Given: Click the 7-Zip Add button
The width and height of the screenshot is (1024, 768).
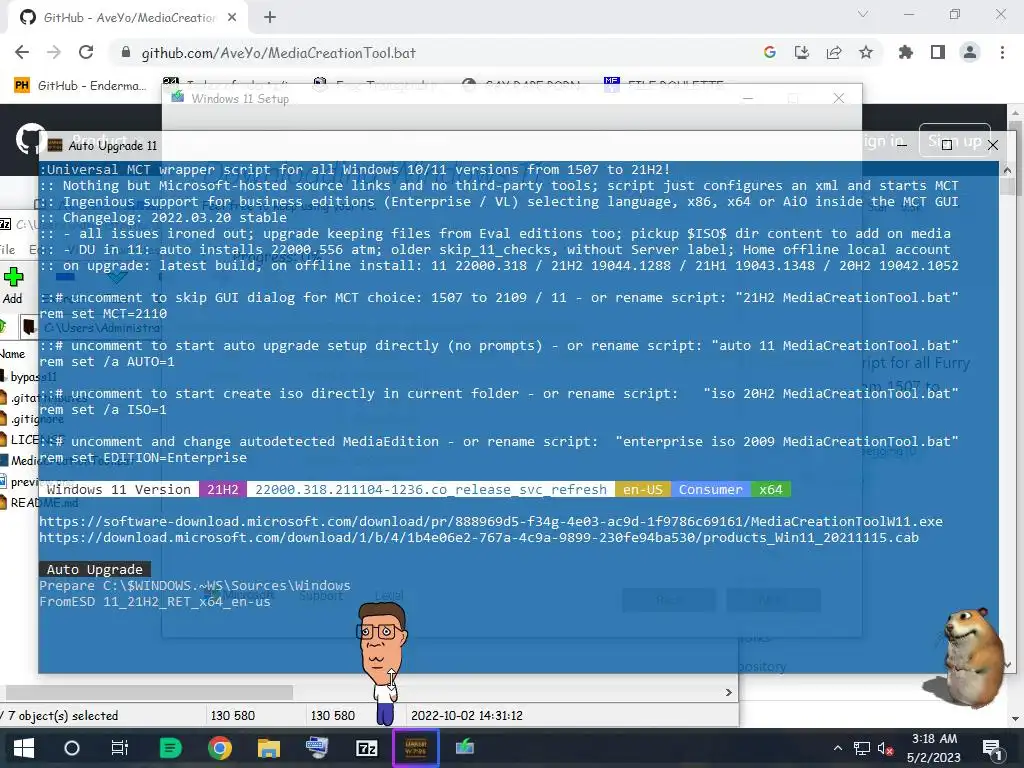Looking at the screenshot, I should [13, 286].
